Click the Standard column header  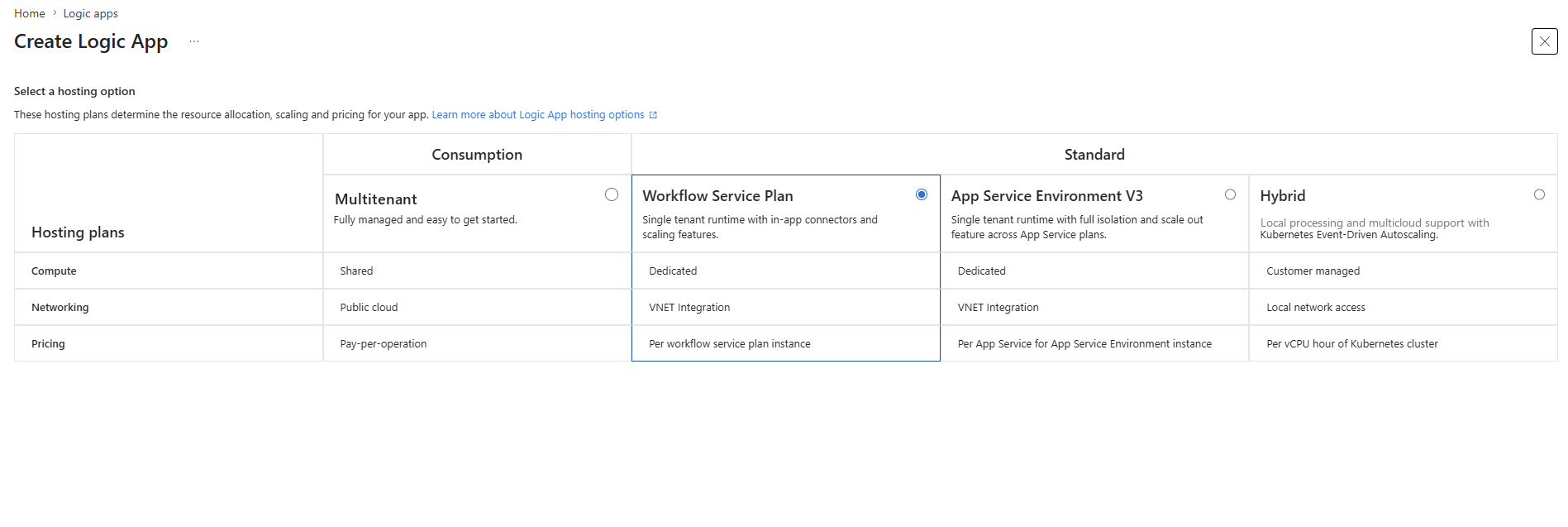1094,155
